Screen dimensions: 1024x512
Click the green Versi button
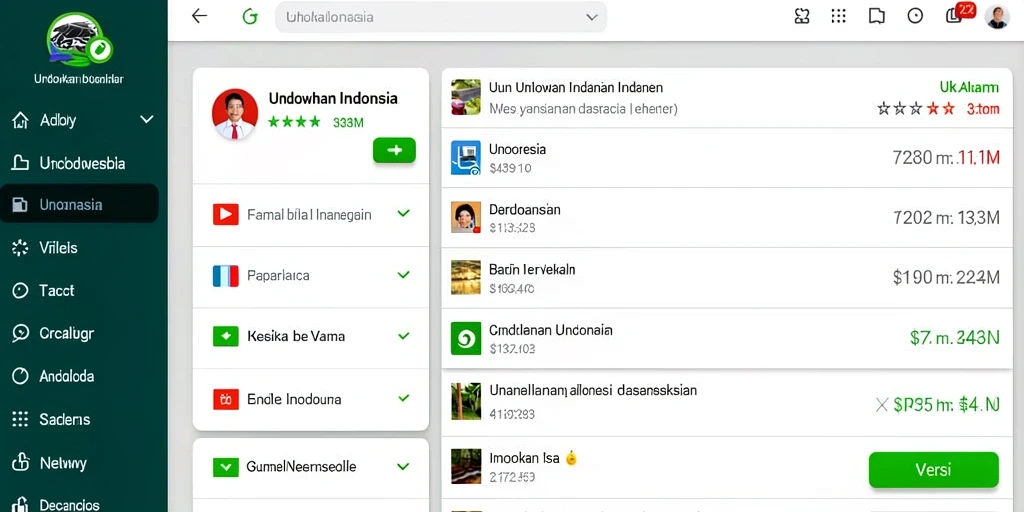point(933,470)
